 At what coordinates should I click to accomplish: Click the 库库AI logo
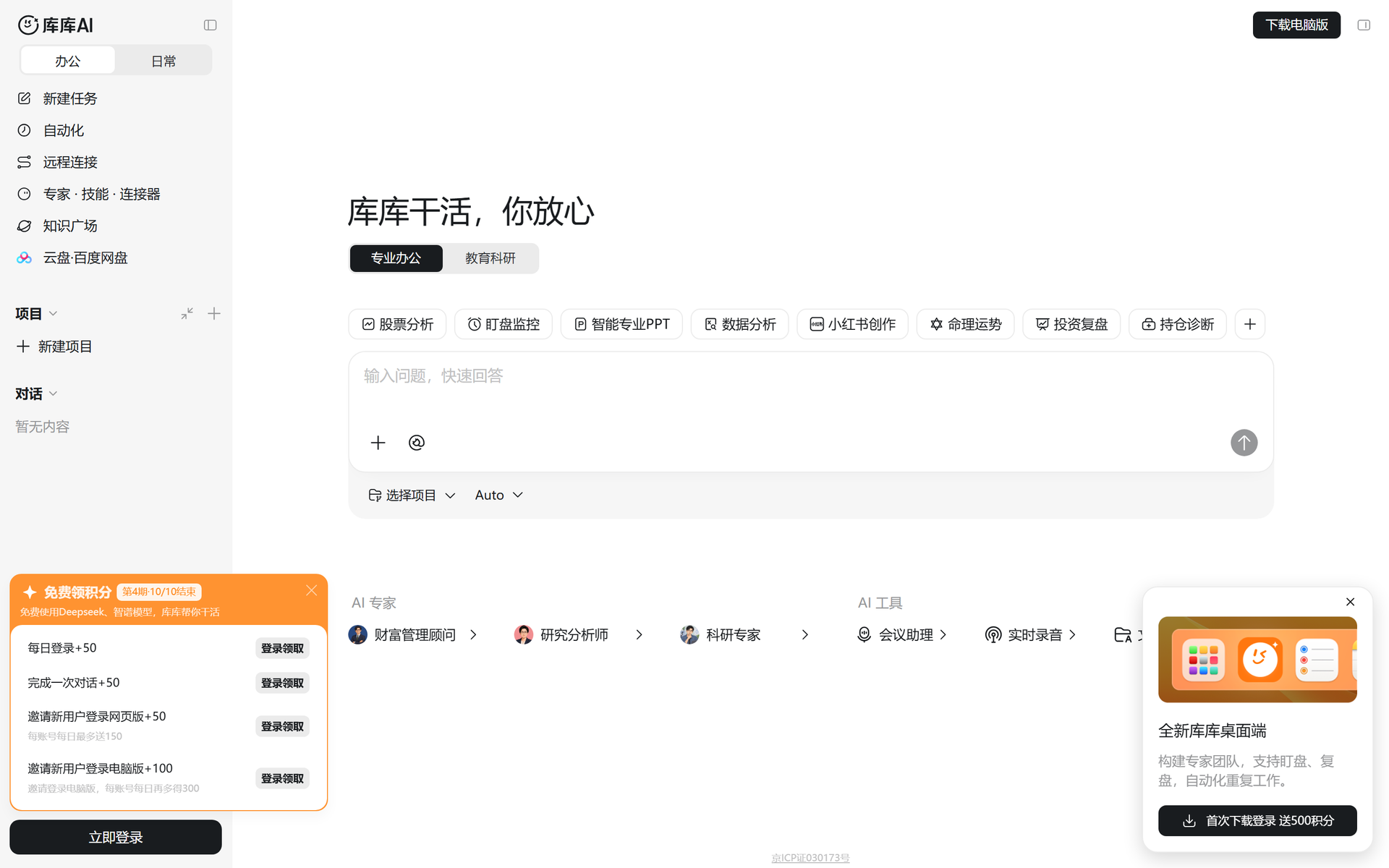(x=56, y=25)
